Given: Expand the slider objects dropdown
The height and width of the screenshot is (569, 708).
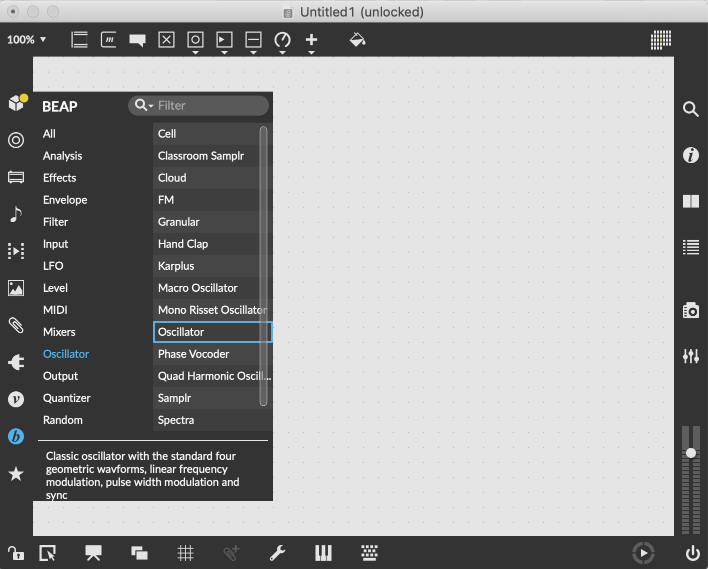Looking at the screenshot, I should (x=253, y=53).
